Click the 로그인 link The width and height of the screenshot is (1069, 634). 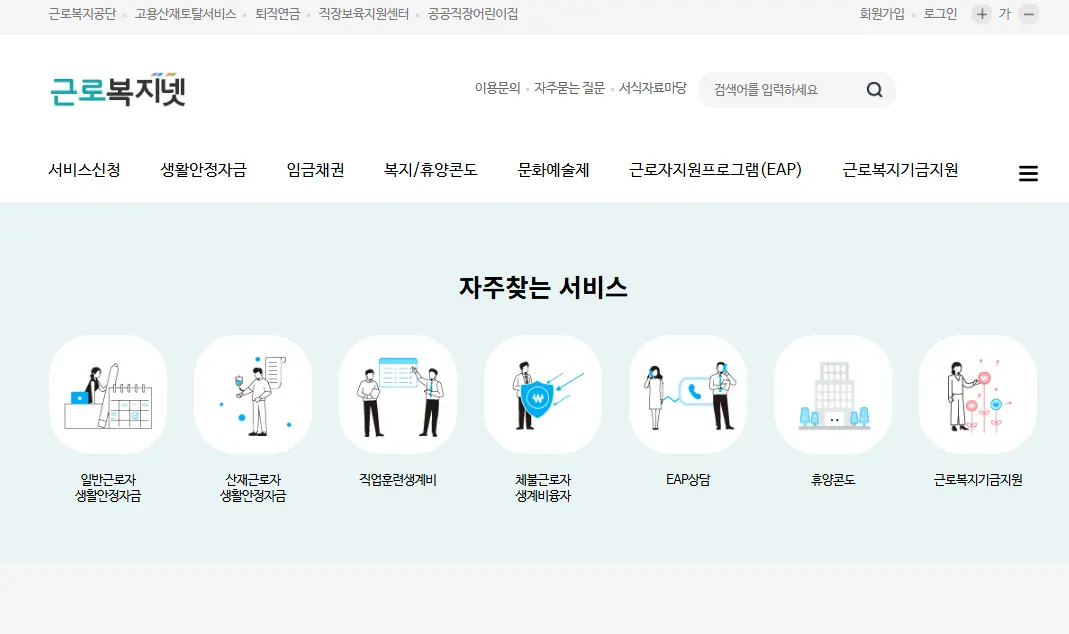(938, 14)
